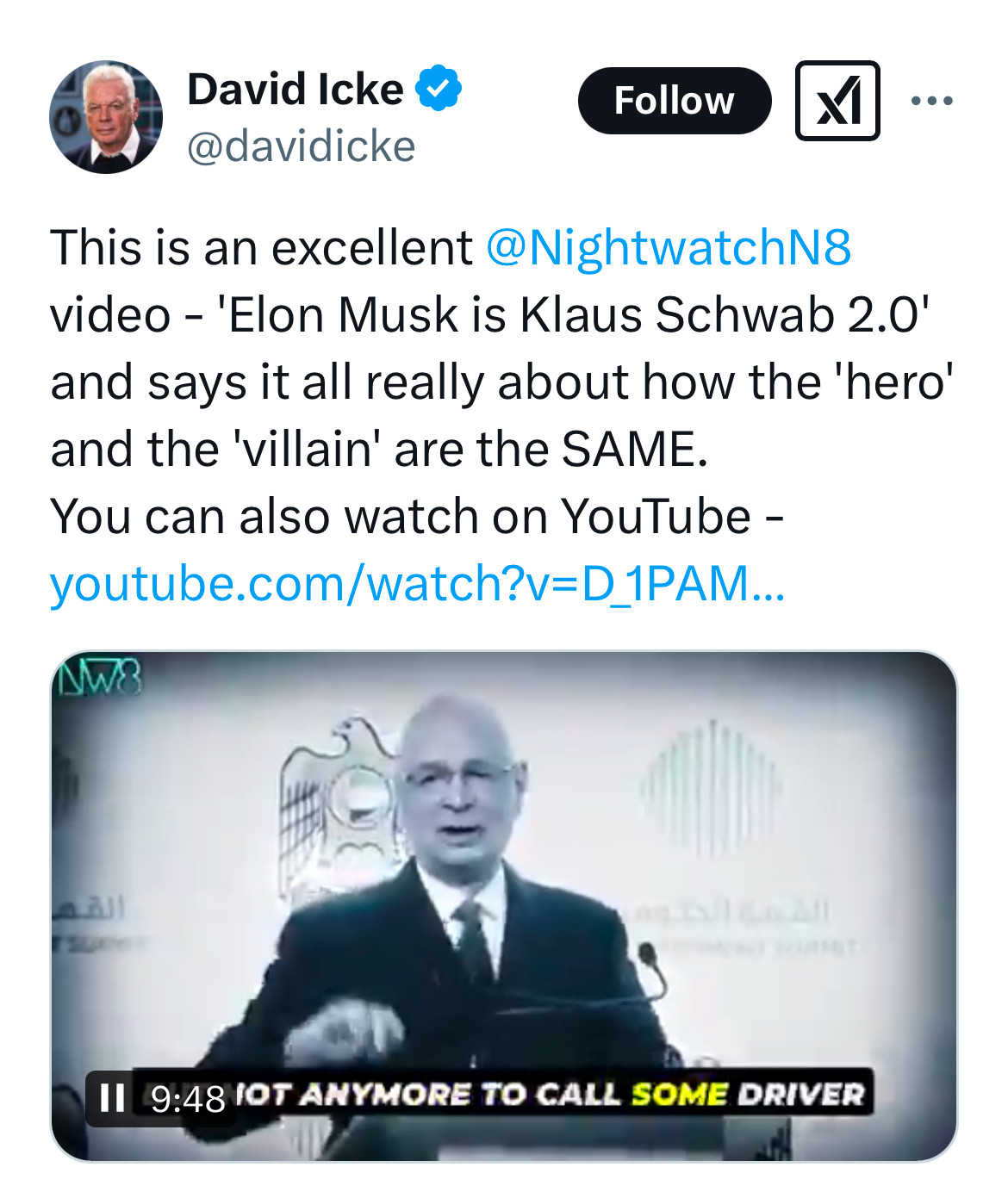Click the NW8 watermark logo in video
The width and height of the screenshot is (1008, 1192).
pyautogui.click(x=98, y=678)
